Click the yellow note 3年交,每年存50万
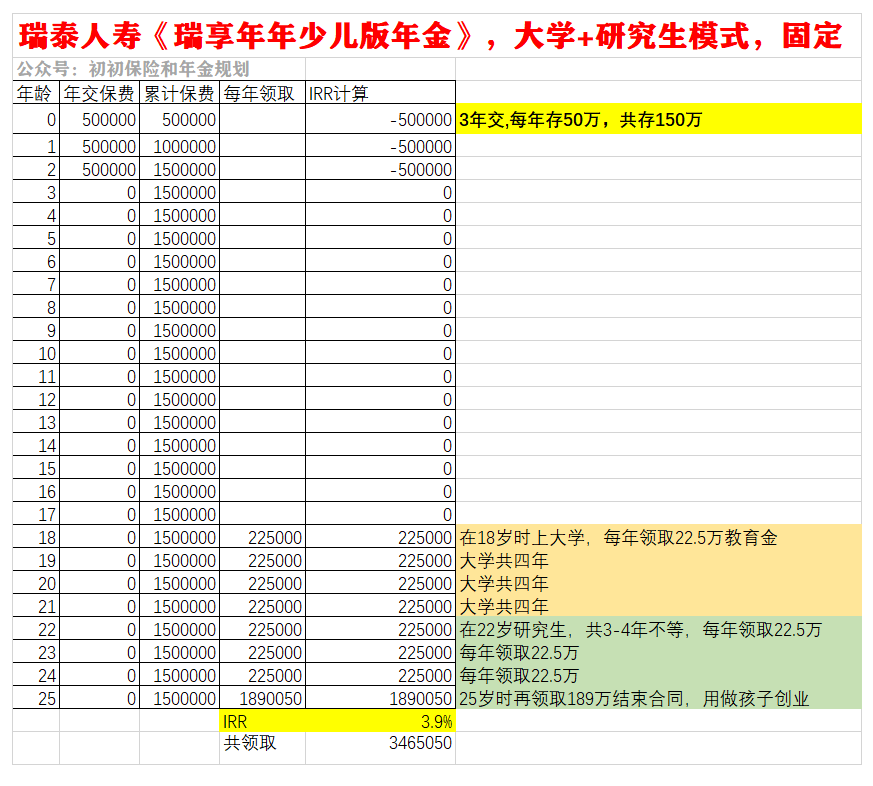 659,119
